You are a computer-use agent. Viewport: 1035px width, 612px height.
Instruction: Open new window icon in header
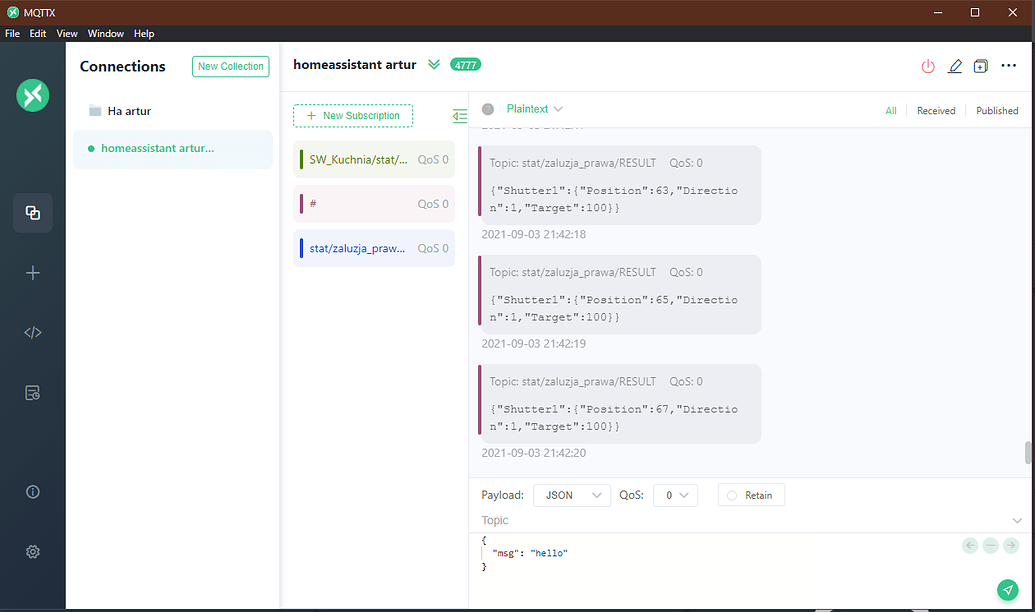pos(981,66)
